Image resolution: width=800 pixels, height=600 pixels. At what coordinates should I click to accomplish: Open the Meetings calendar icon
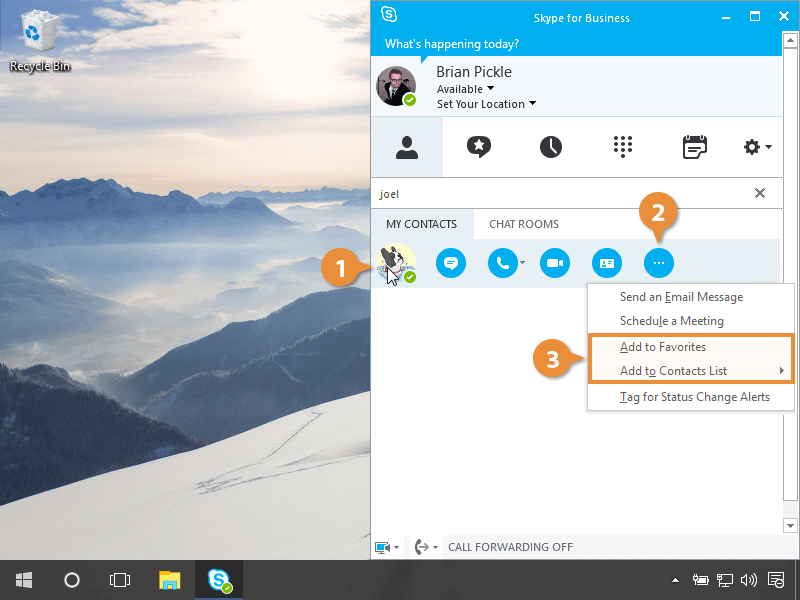[x=694, y=148]
